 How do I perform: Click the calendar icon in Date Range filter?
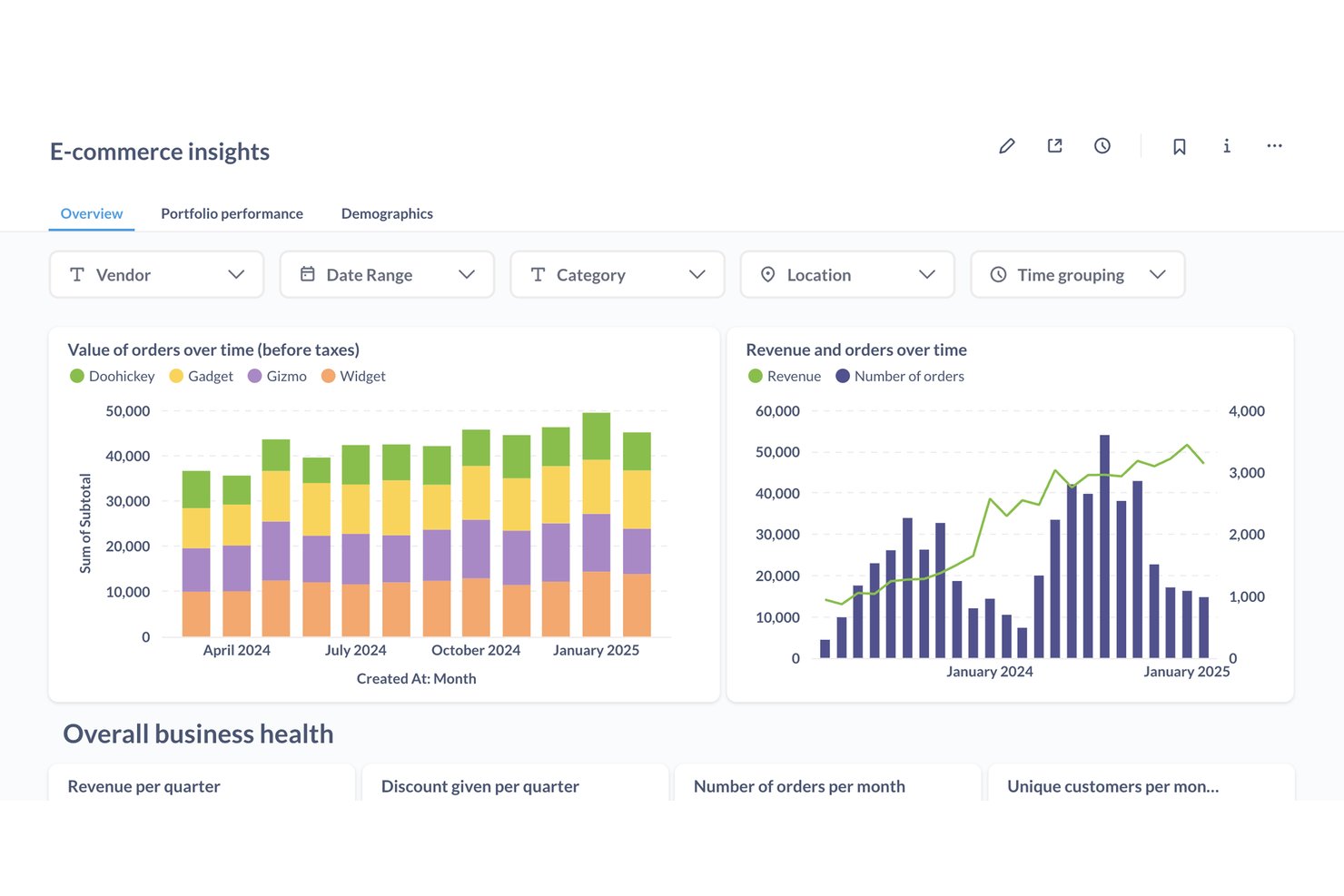(x=308, y=274)
